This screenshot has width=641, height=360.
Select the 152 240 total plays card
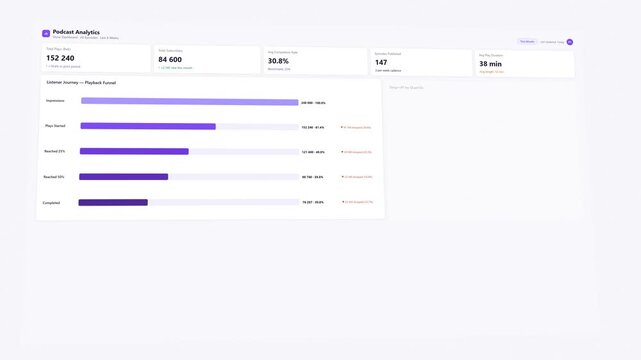click(x=96, y=58)
